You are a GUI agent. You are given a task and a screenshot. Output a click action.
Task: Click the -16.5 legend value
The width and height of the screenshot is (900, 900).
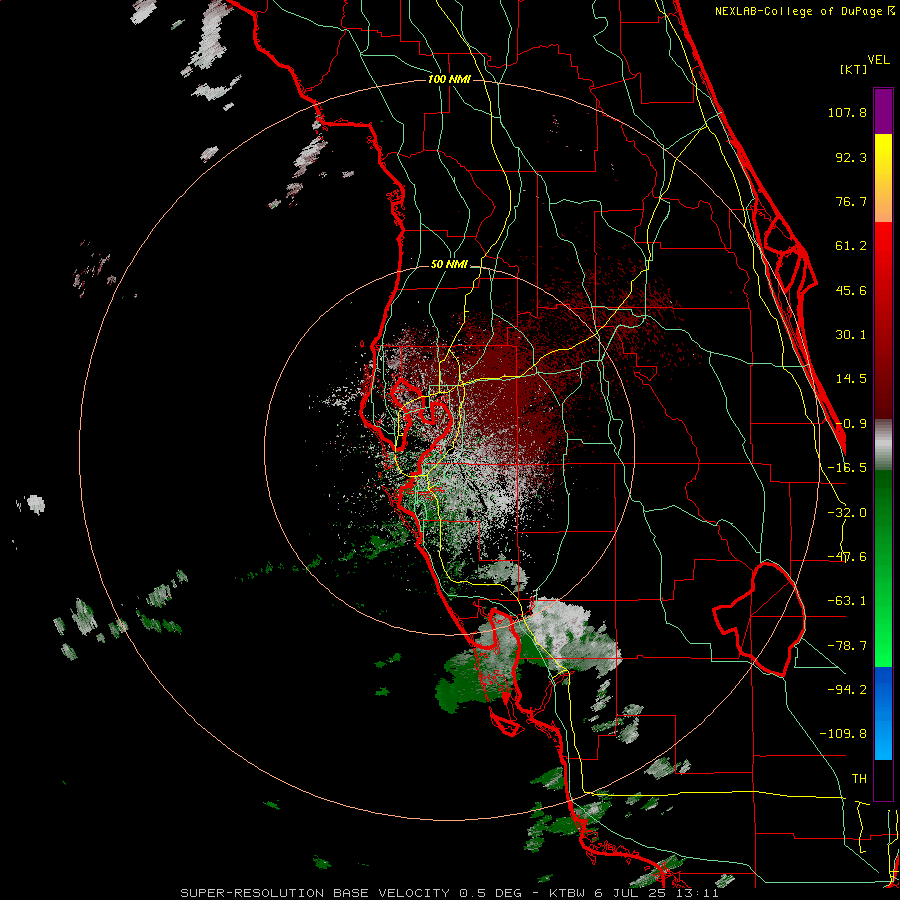coord(847,468)
